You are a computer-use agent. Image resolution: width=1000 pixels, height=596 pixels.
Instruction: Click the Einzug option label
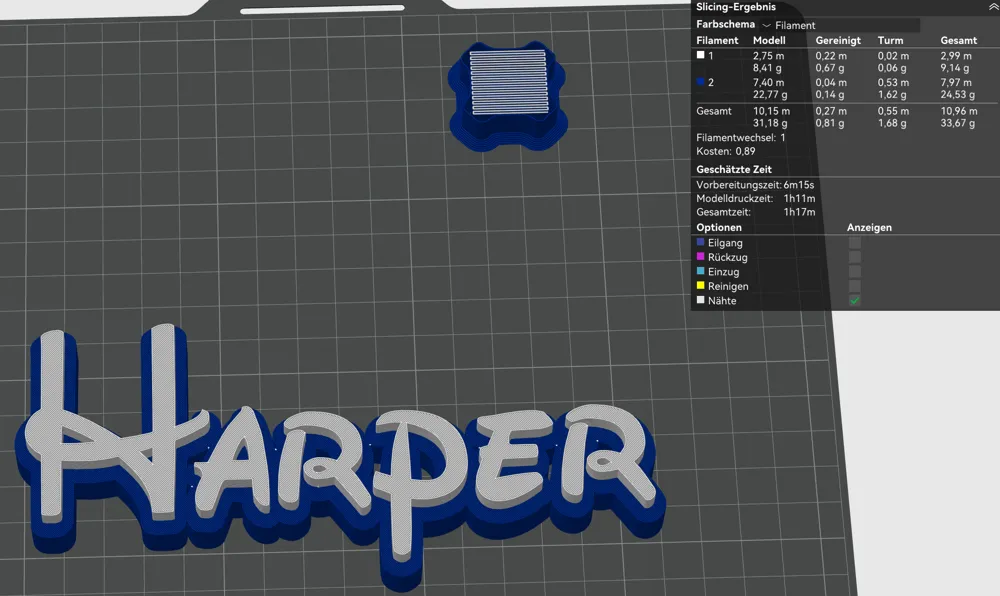pyautogui.click(x=723, y=272)
